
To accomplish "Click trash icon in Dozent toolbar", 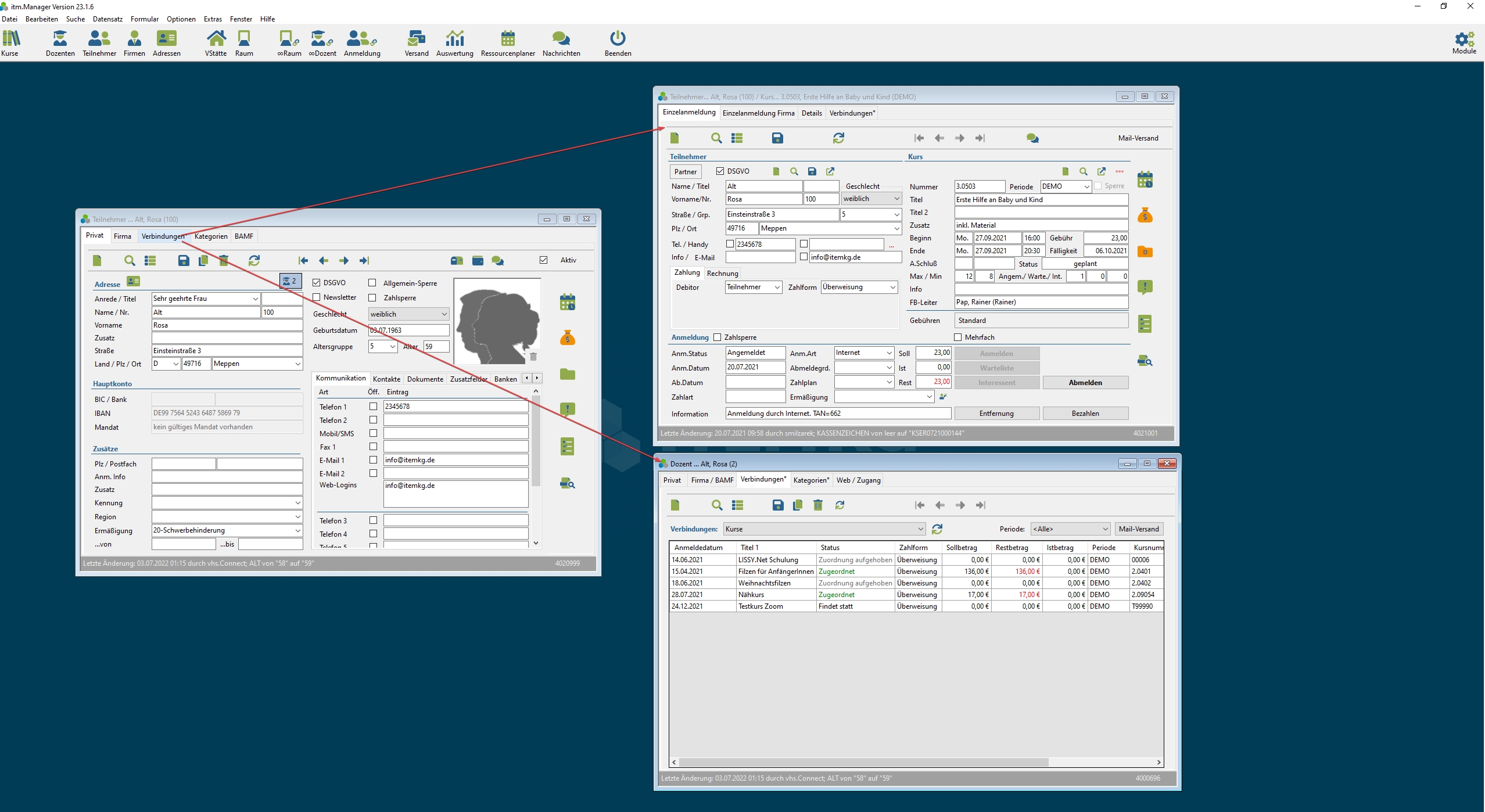I will 817,505.
